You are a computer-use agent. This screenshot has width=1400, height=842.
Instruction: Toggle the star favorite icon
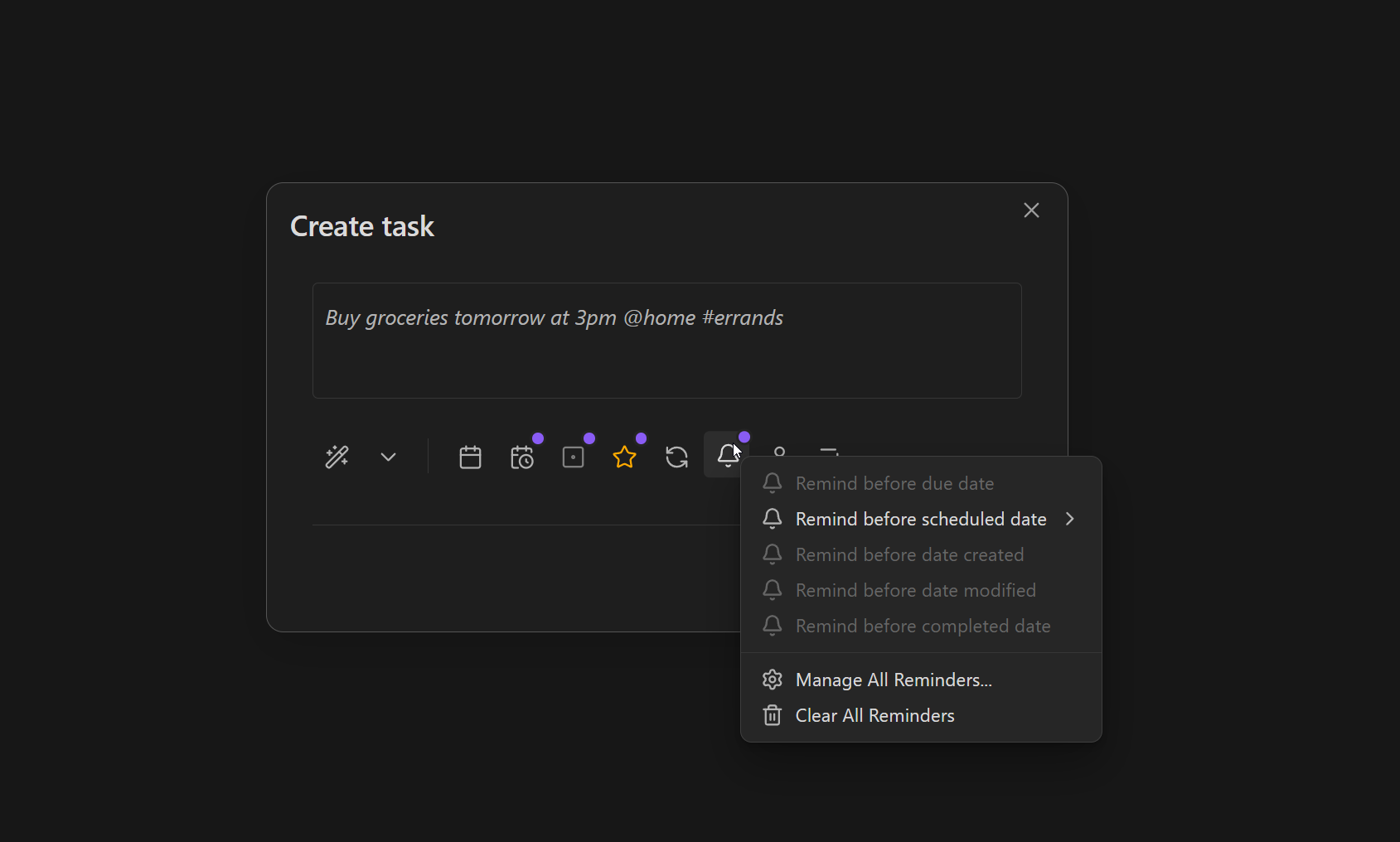(x=625, y=457)
